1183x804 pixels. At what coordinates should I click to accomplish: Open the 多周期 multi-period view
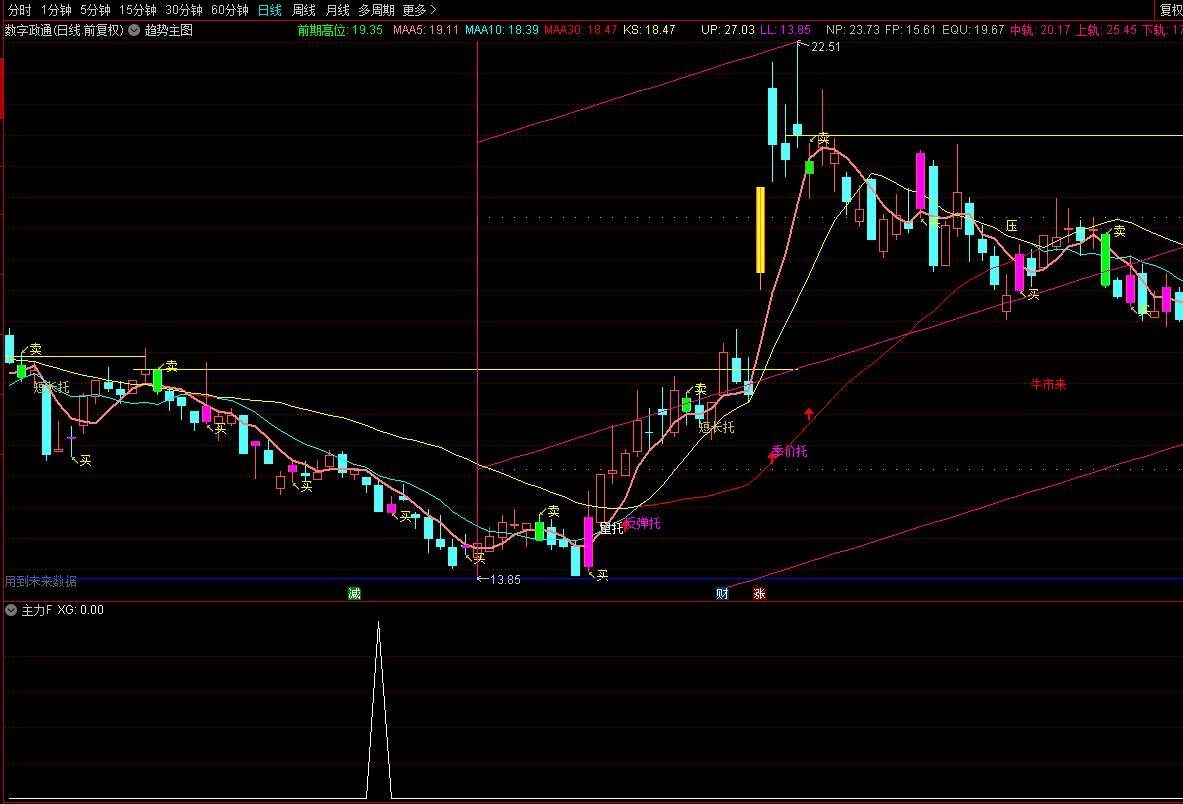click(x=376, y=10)
